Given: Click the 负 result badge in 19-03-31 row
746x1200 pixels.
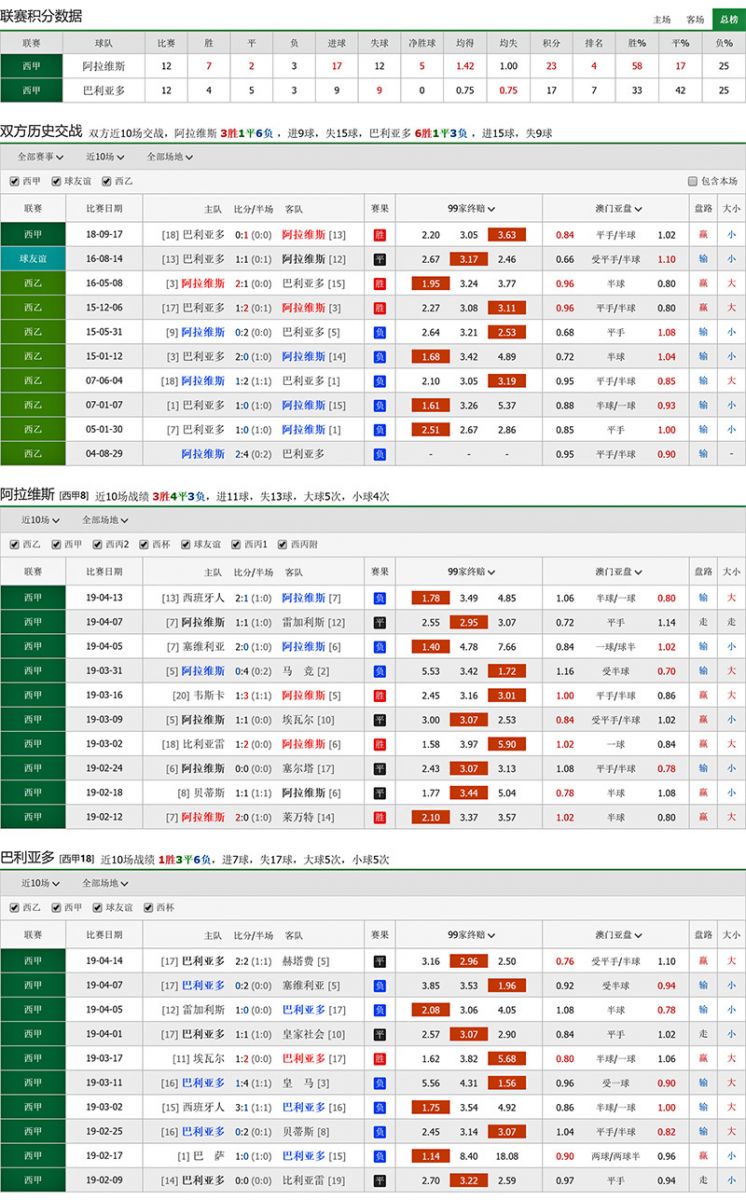Looking at the screenshot, I should (379, 671).
